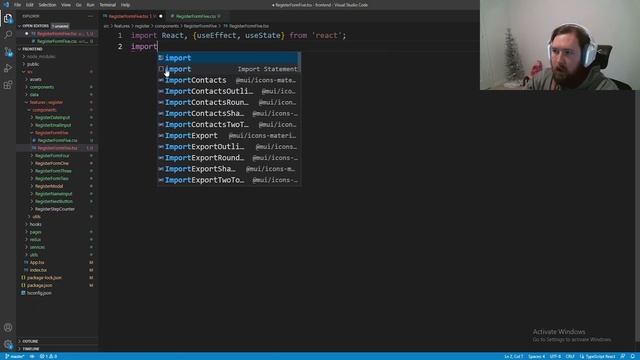Screen dimensions: 640x360
Task: Click the tsconfig.json file icon
Action: point(23,293)
